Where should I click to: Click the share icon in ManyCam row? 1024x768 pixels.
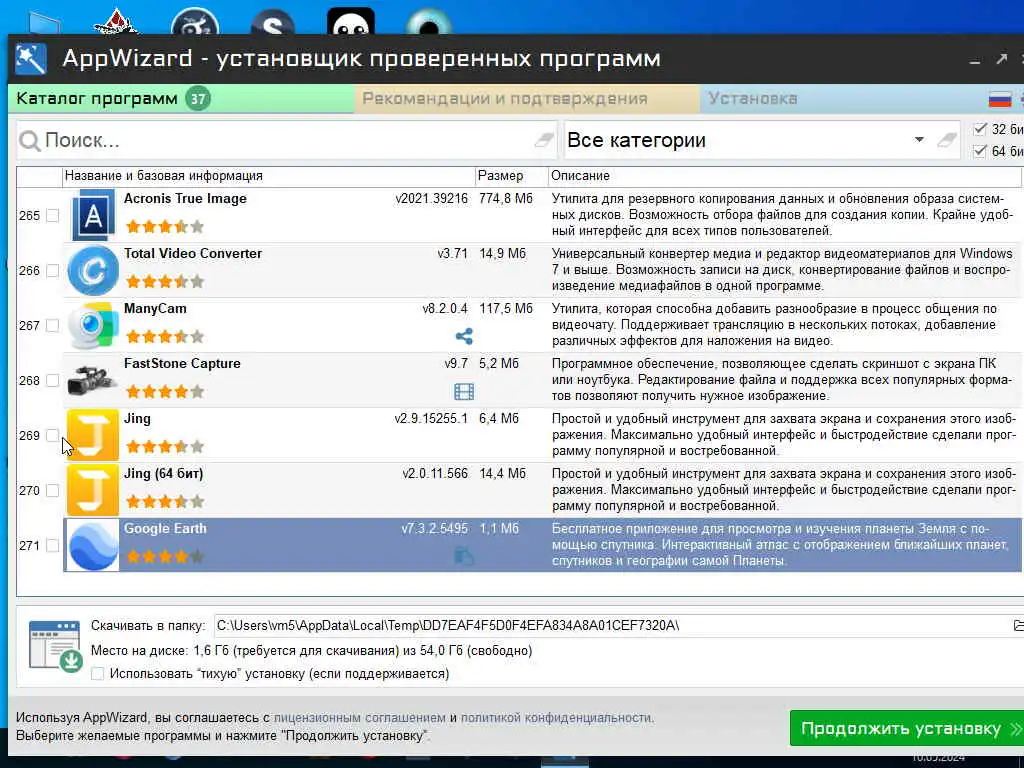point(464,336)
